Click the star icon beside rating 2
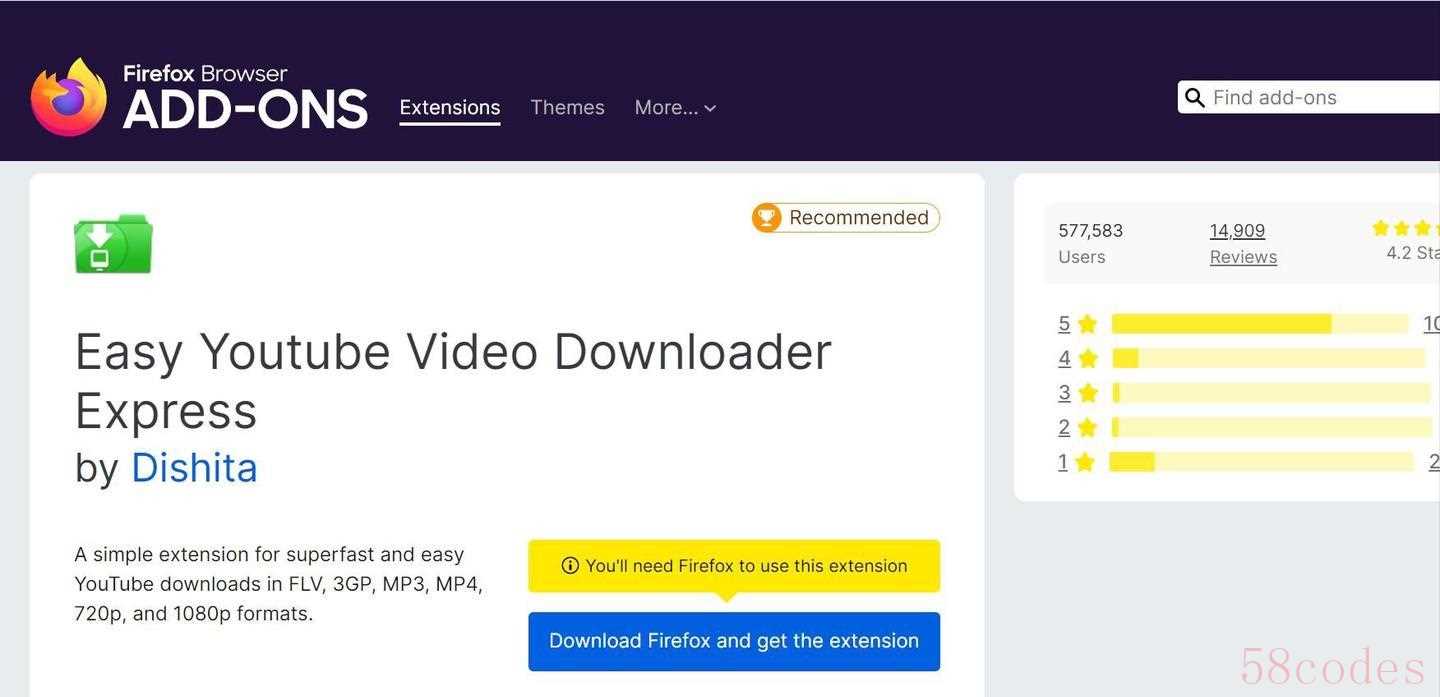 (x=1088, y=428)
